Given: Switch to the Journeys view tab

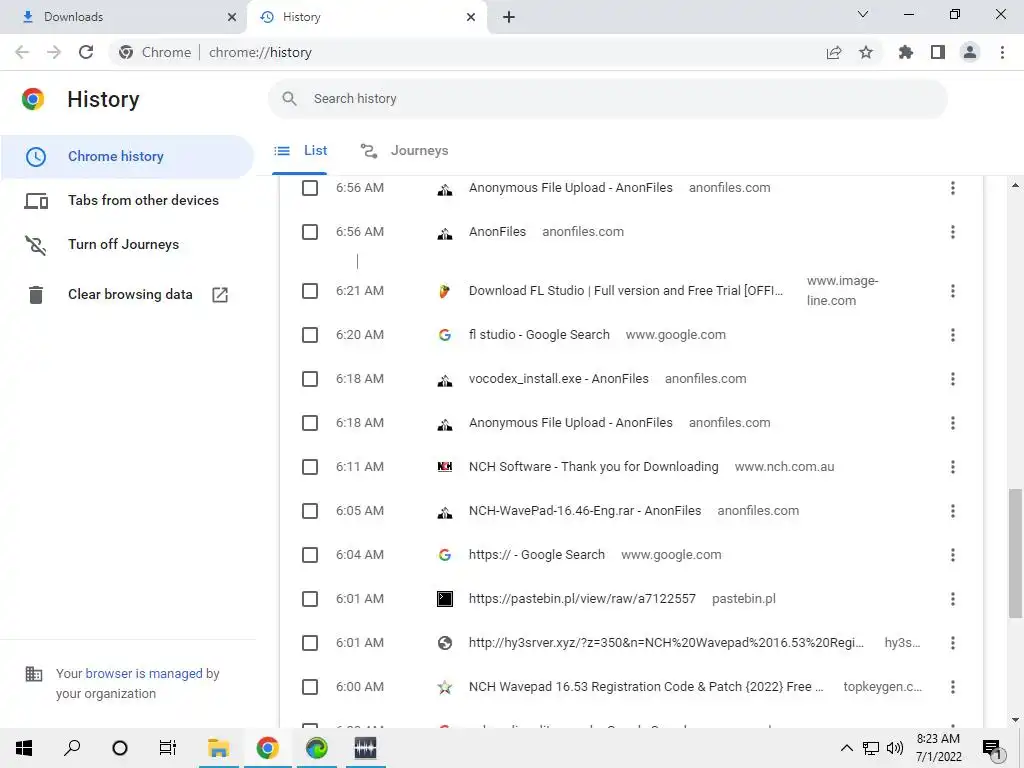Looking at the screenshot, I should coord(404,151).
